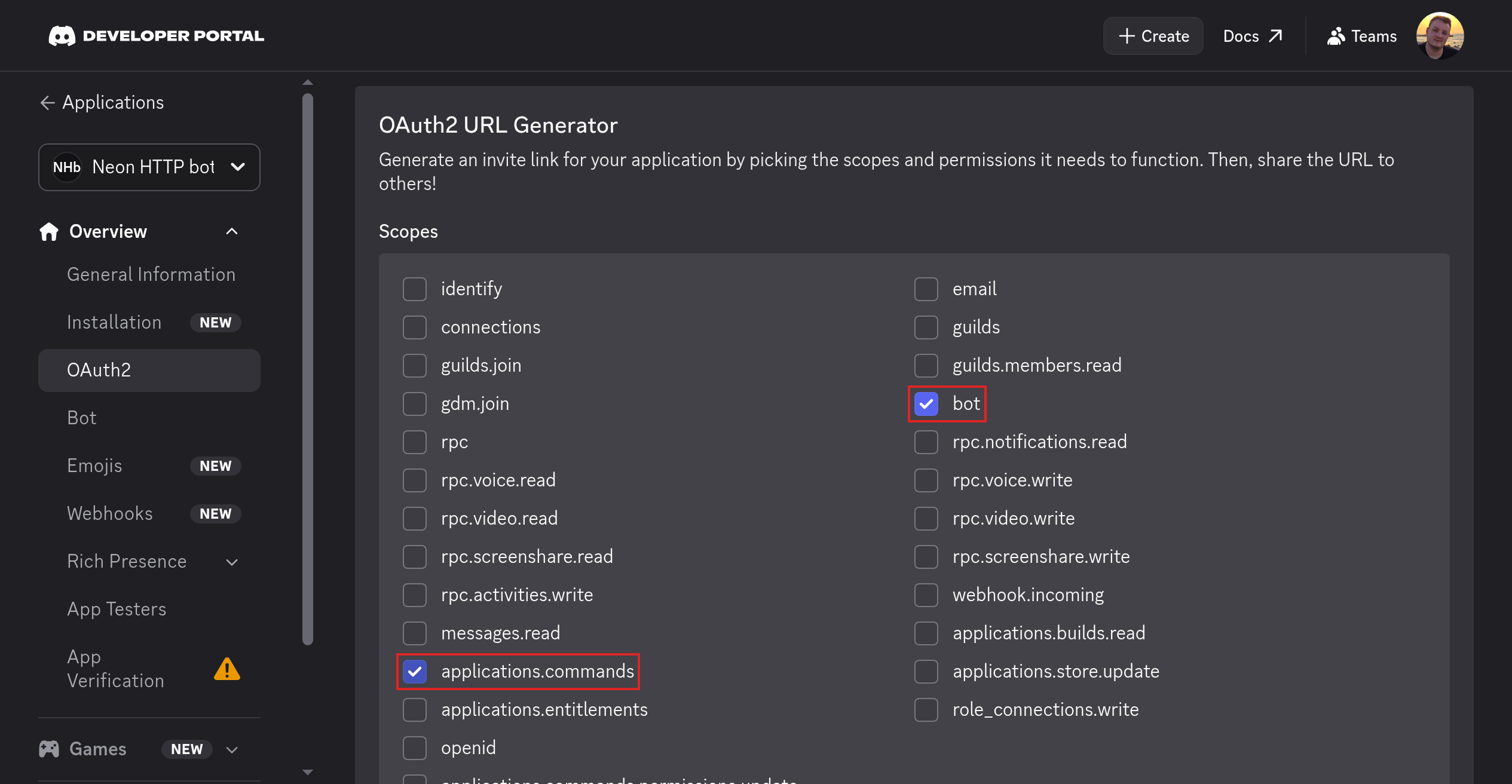Click the Docs external arrow icon
1512x784 pixels.
[1275, 36]
